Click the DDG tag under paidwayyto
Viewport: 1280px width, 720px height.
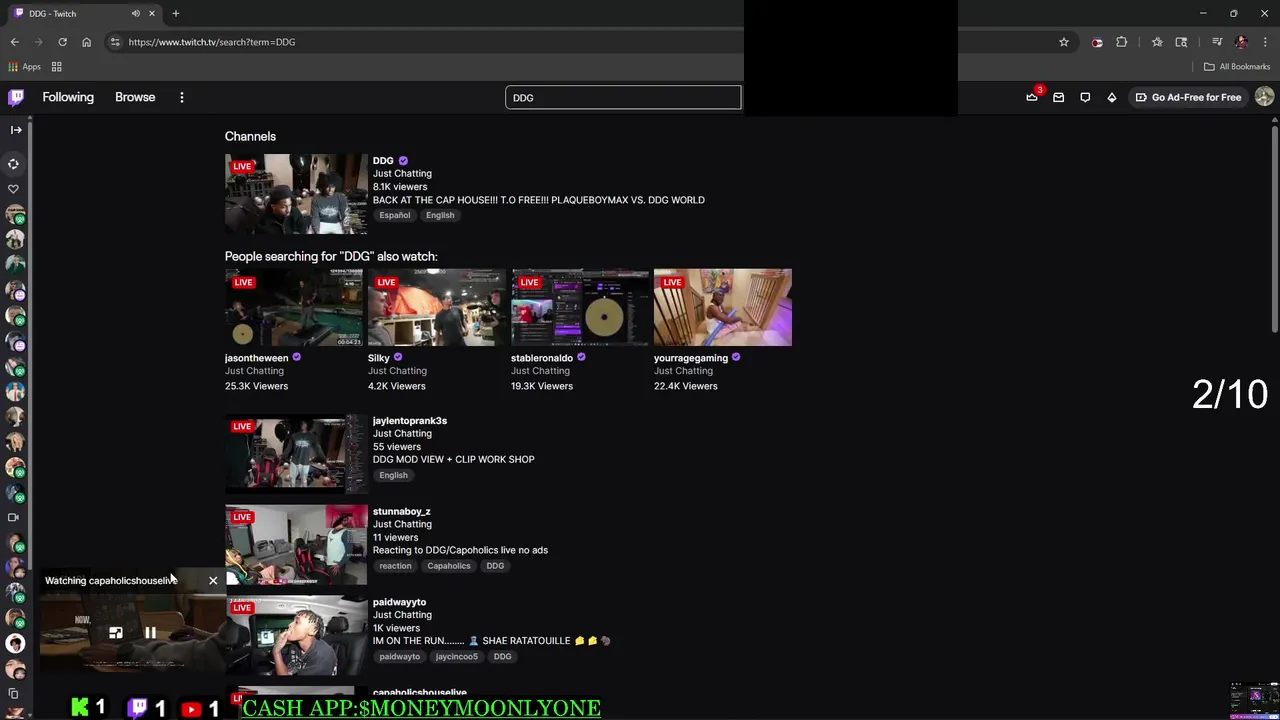502,657
